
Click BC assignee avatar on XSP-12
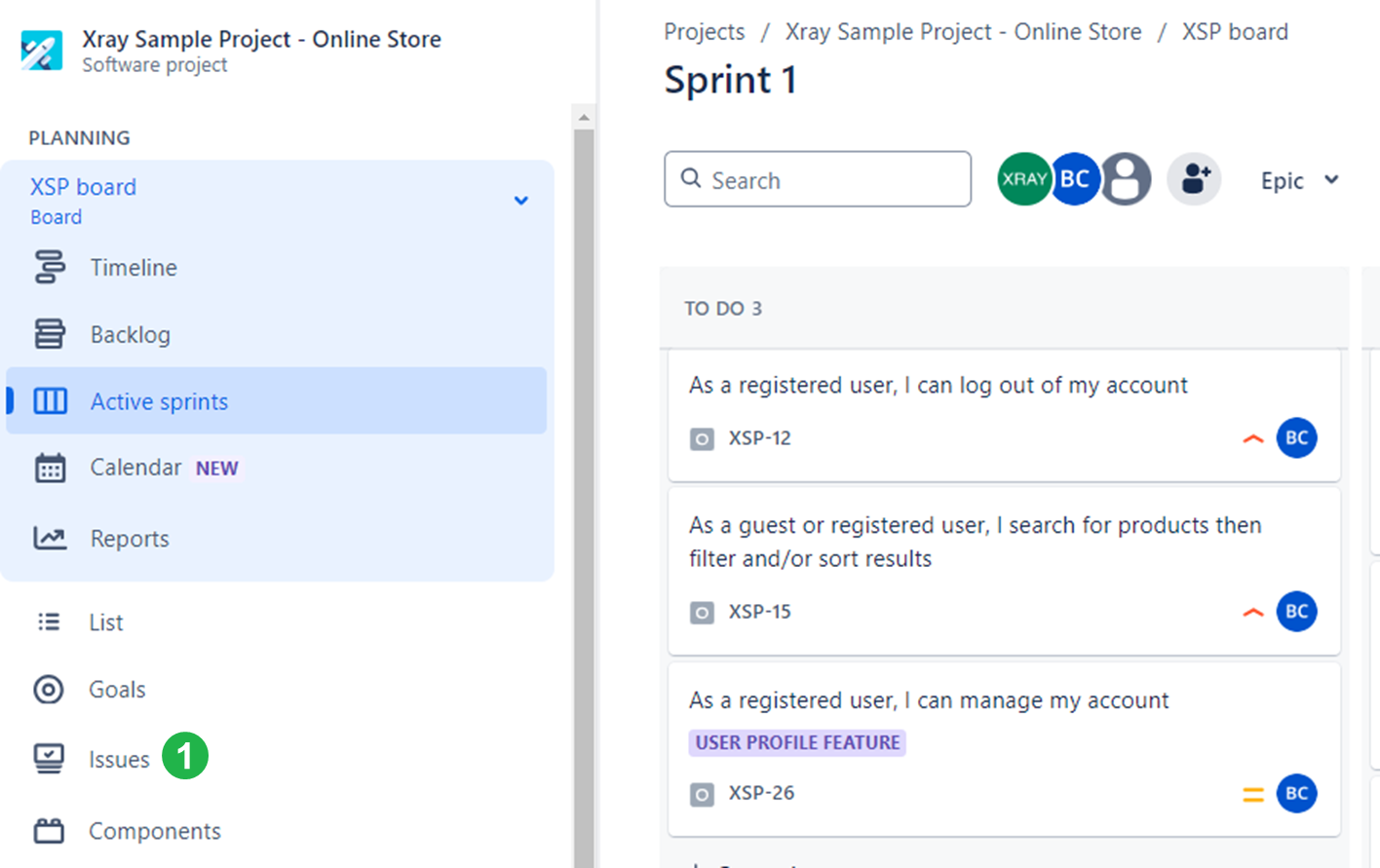pos(1297,437)
